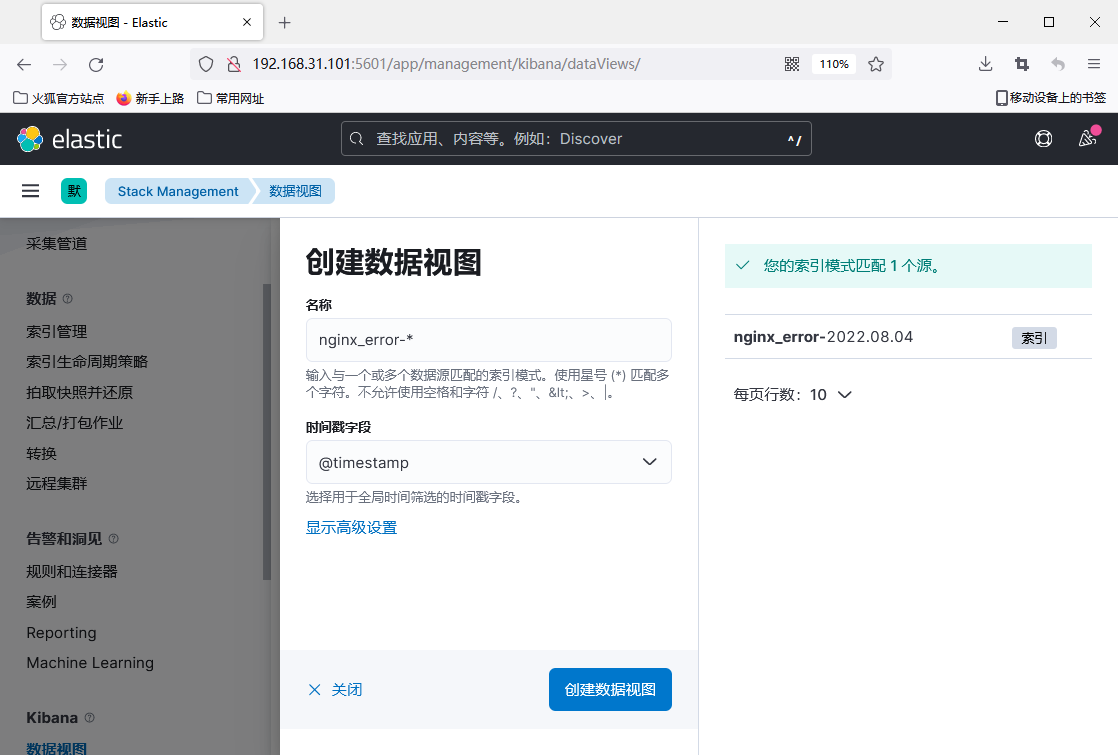Screen dimensions: 1118x755
Task: Open the newsfeed notifications icon
Action: [x=1087, y=139]
